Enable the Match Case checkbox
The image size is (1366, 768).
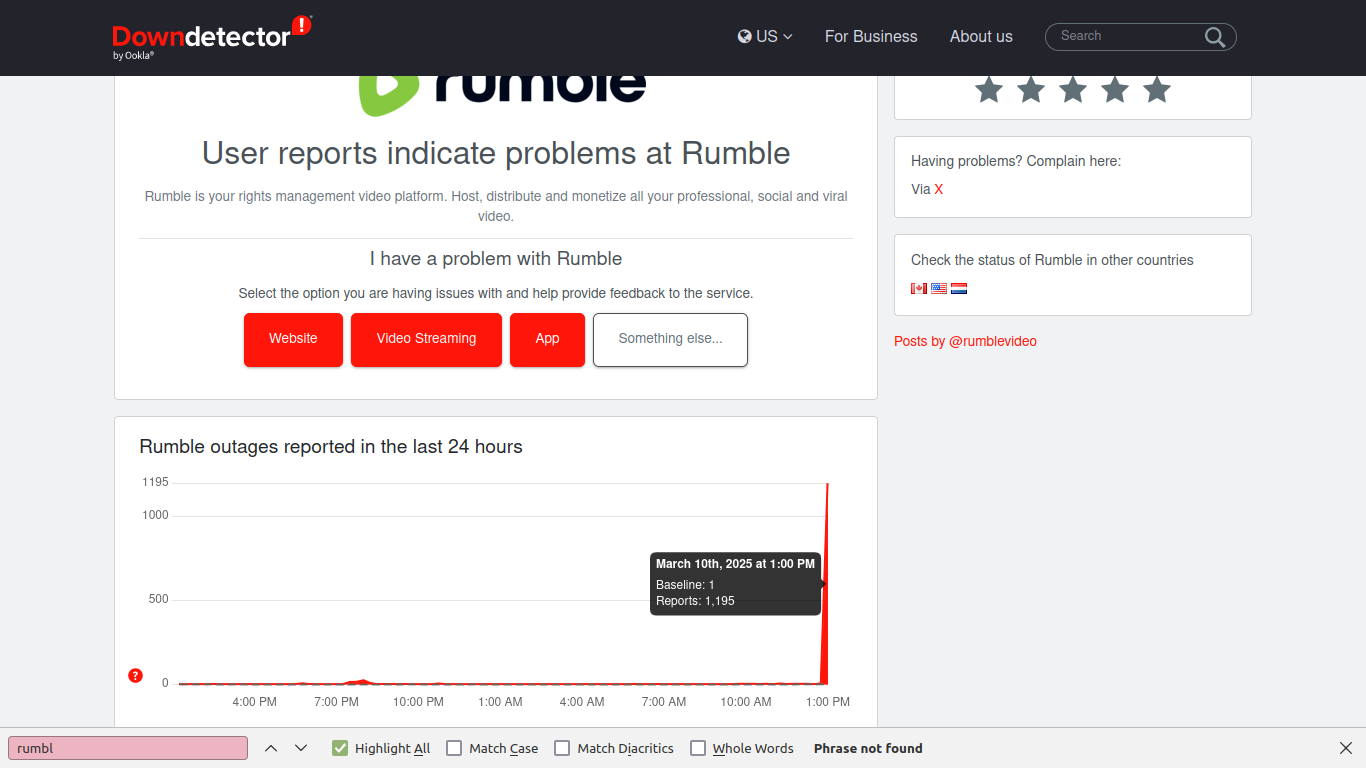click(x=454, y=748)
